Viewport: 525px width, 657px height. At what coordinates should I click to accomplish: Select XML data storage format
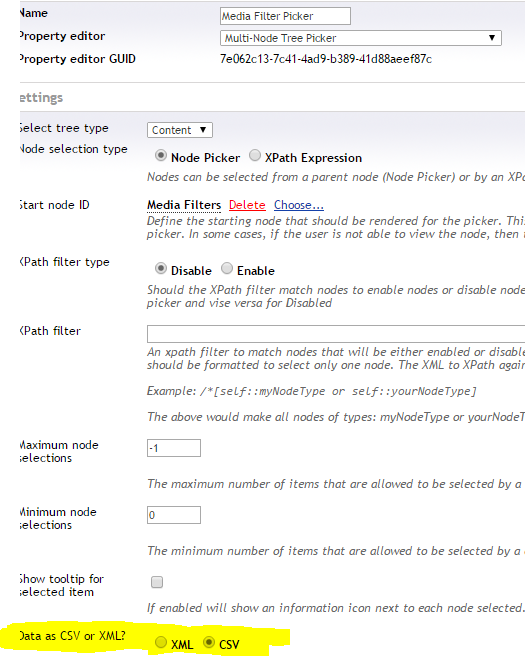161,642
